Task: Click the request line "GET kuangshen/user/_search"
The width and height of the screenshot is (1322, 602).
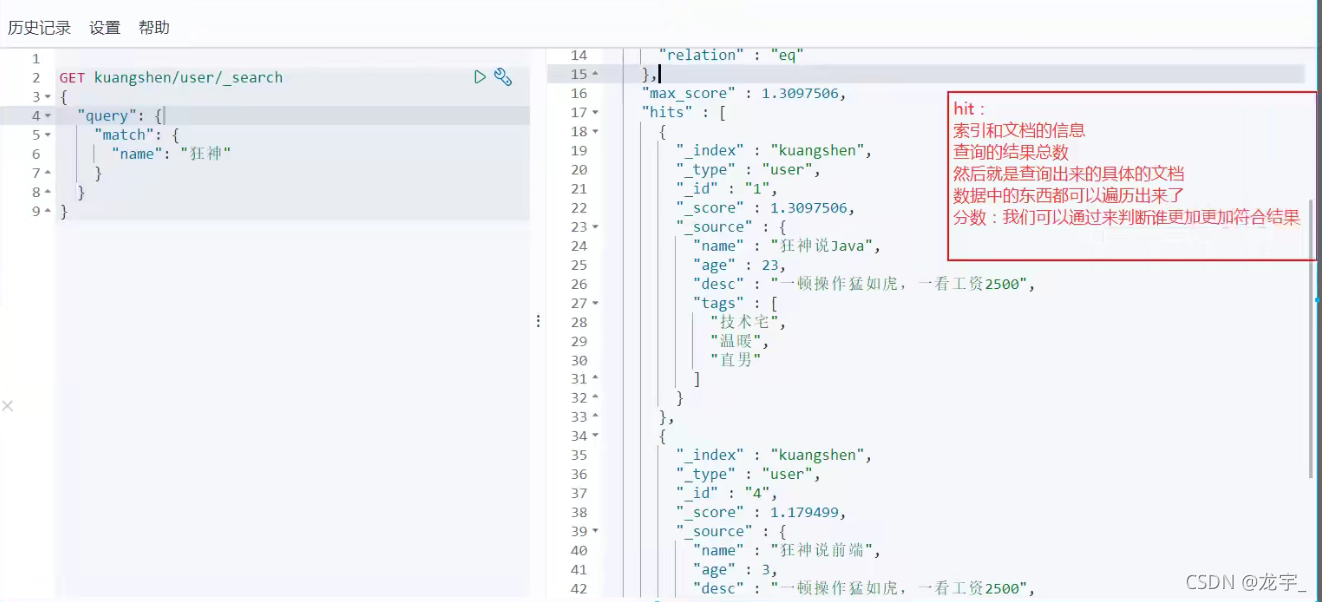Action: 171,78
